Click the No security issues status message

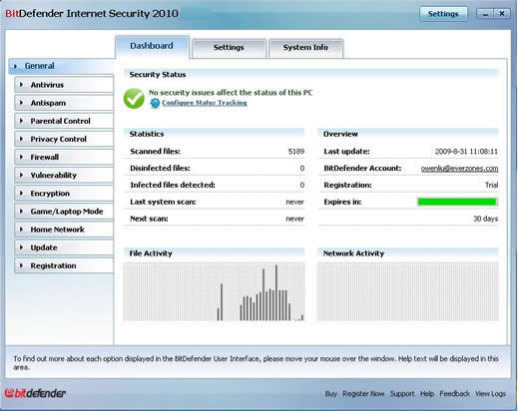pos(230,93)
